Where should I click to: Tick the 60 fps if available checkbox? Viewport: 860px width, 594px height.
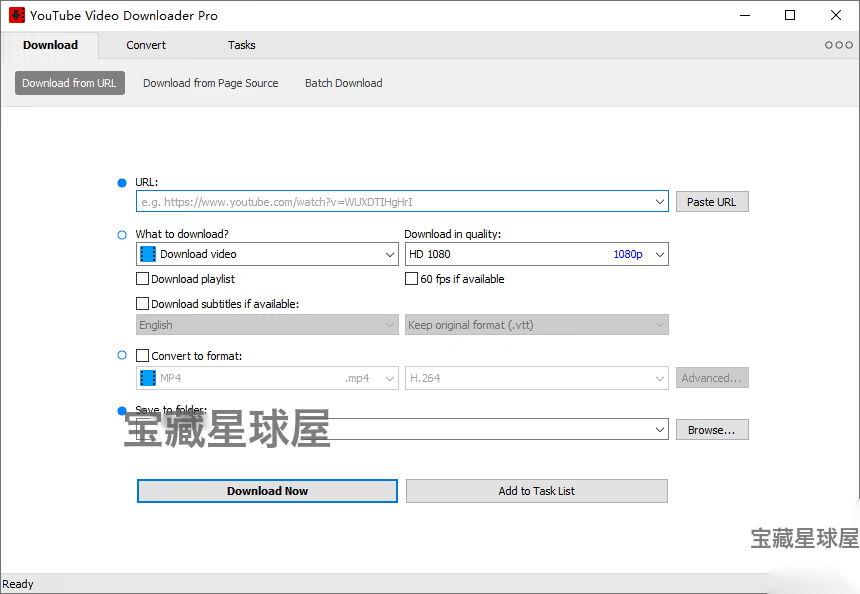click(411, 279)
